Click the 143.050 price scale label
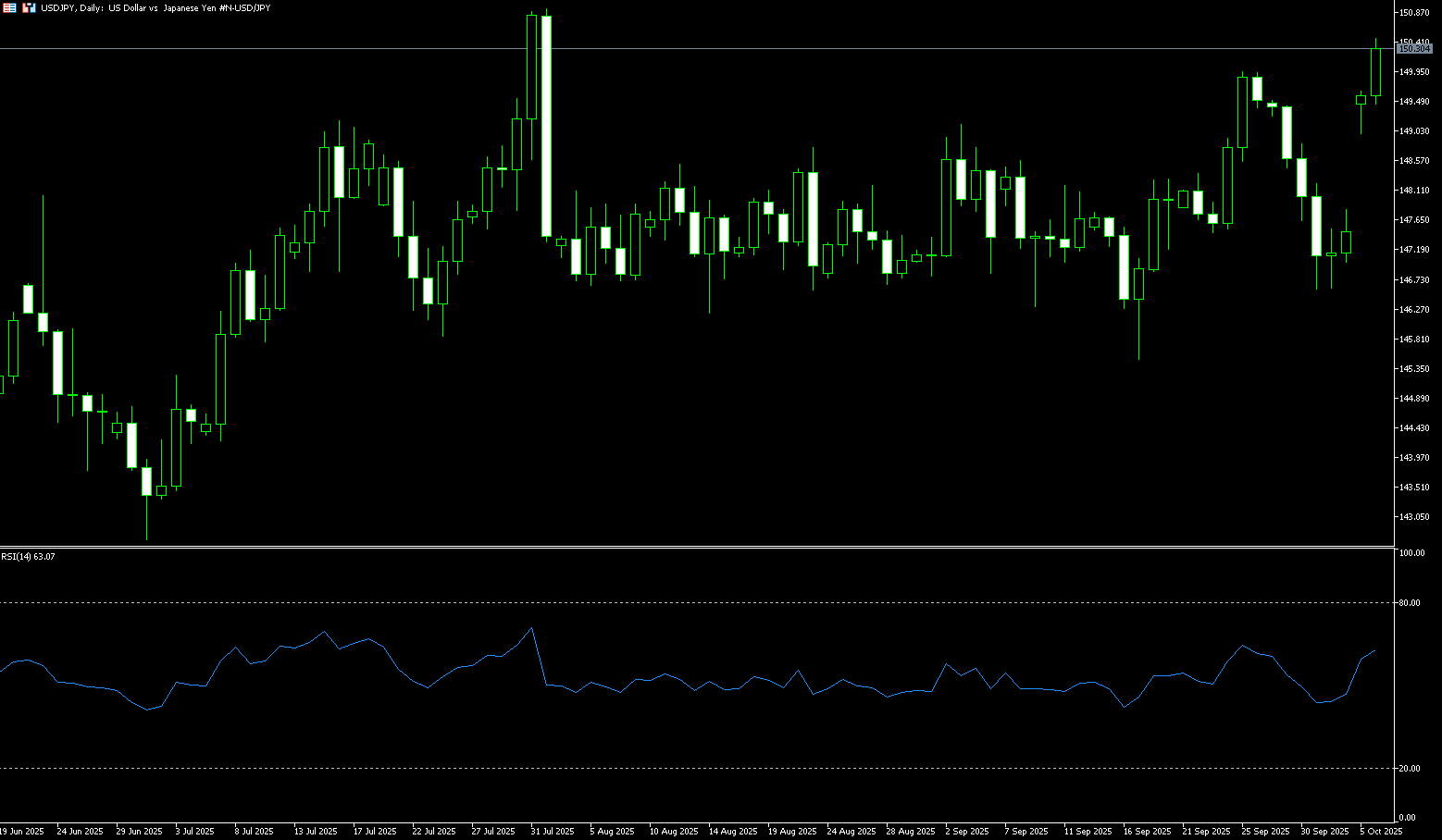Screen dimensions: 1442x840 (x=1414, y=517)
